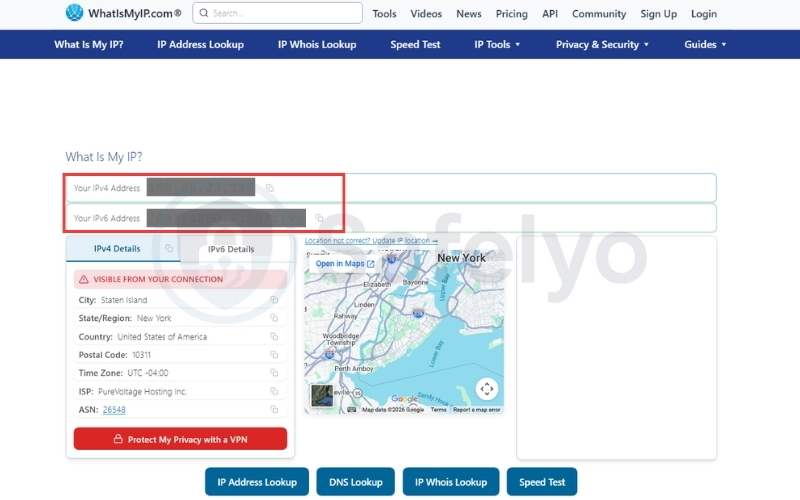Image resolution: width=800 pixels, height=500 pixels.
Task: Expand the IP Tools dropdown menu
Action: tap(497, 44)
